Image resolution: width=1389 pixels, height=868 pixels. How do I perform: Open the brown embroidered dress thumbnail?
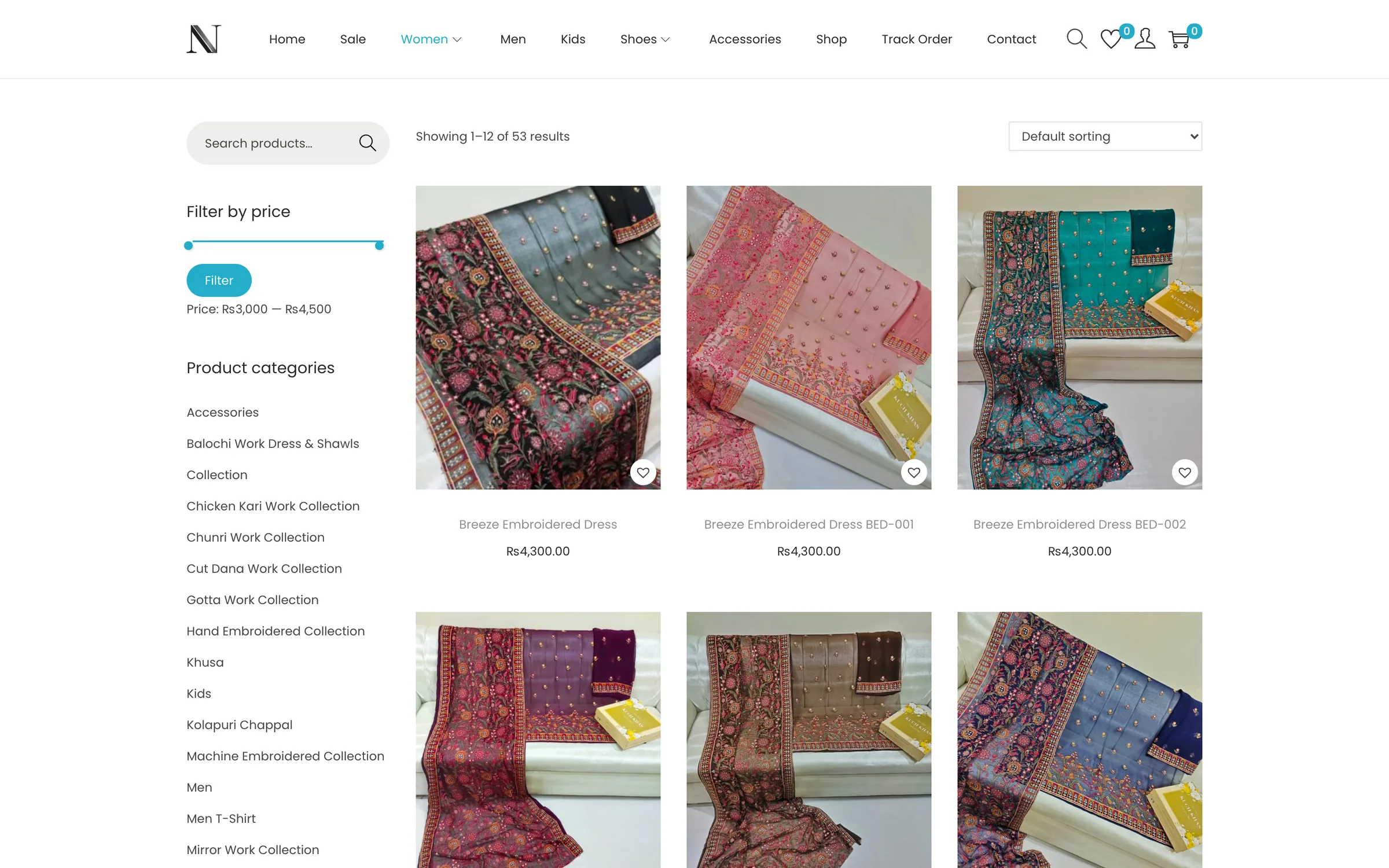(809, 740)
